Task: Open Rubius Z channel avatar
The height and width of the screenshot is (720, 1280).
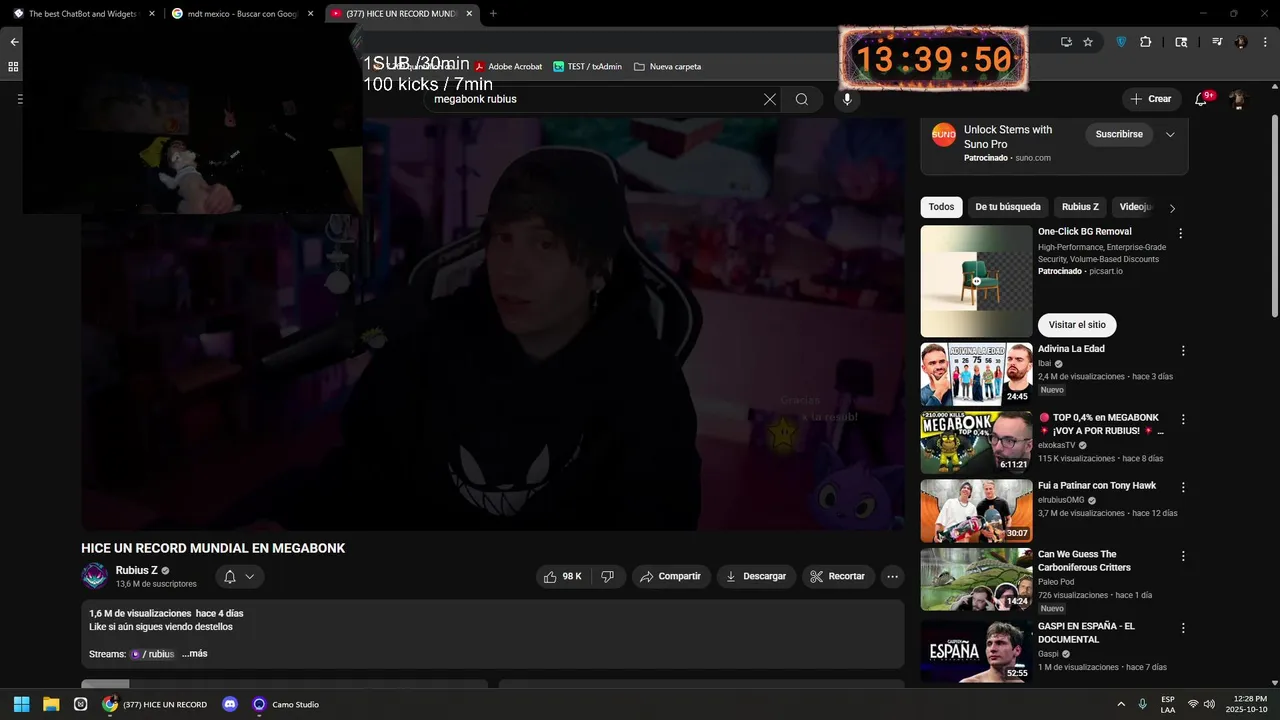Action: coord(95,576)
